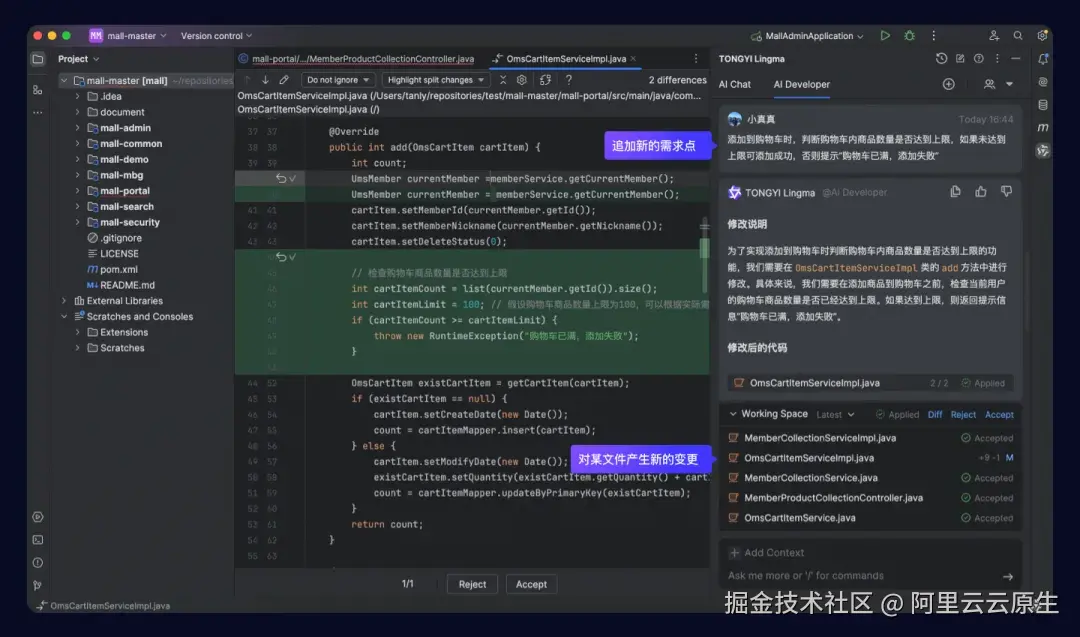
Task: Select MemberCollectionServiceImpl.java in Working Space
Action: [x=871, y=438]
